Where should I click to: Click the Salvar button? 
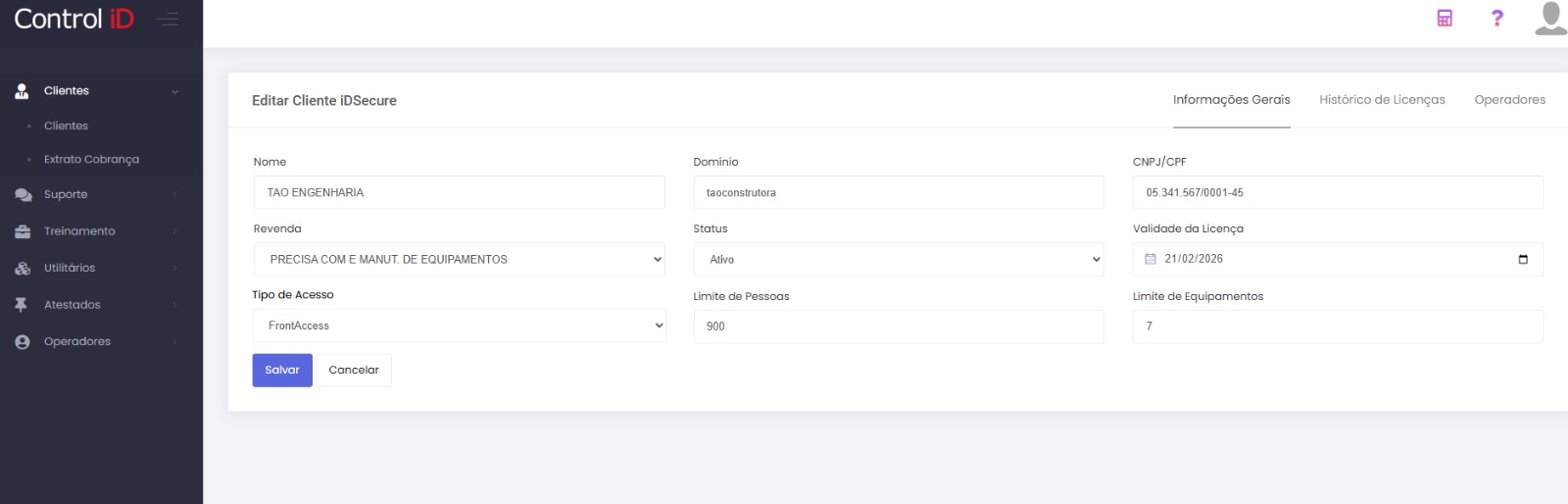tap(282, 371)
